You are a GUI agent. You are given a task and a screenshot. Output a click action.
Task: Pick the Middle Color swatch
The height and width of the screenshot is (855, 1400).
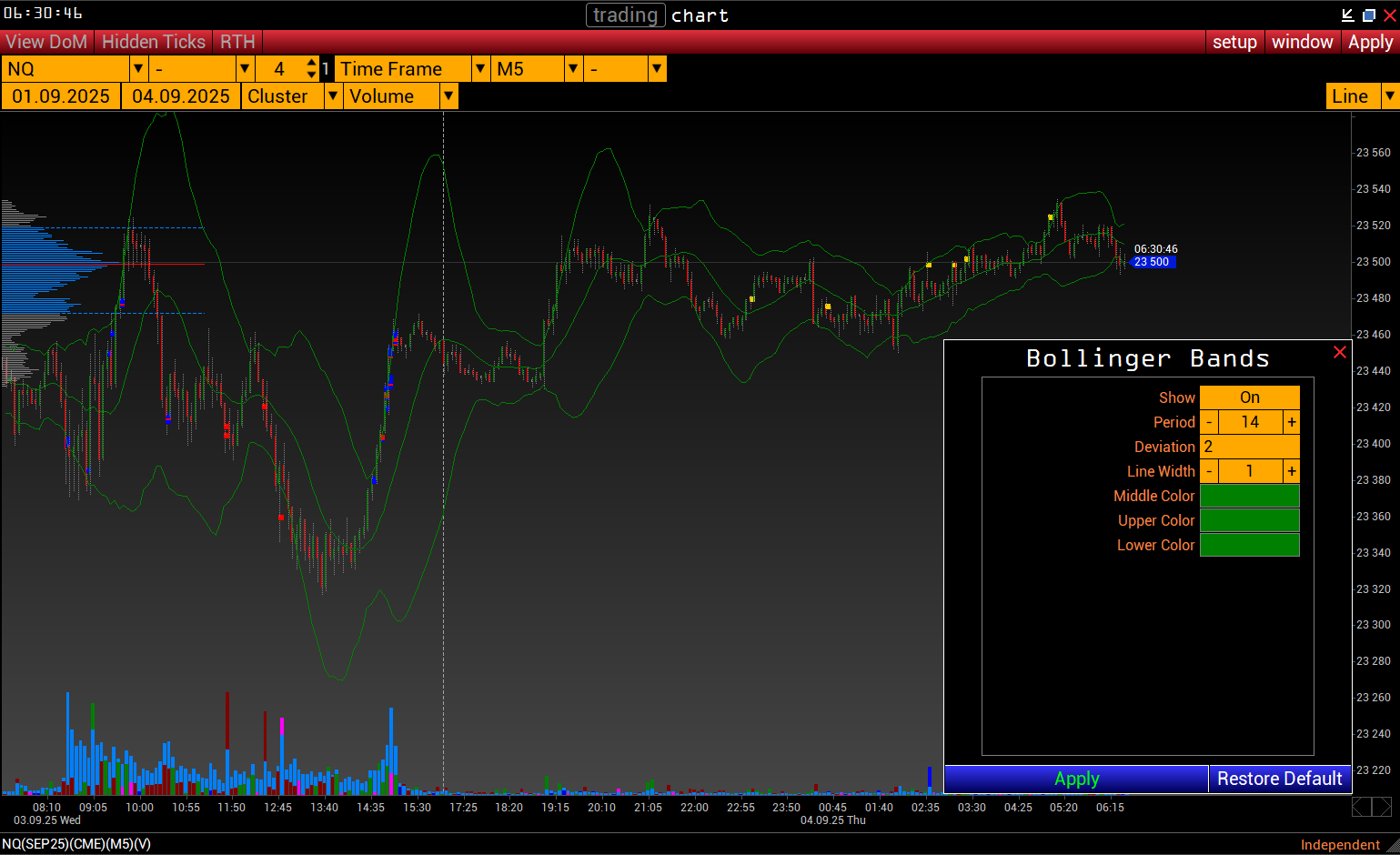click(x=1249, y=496)
